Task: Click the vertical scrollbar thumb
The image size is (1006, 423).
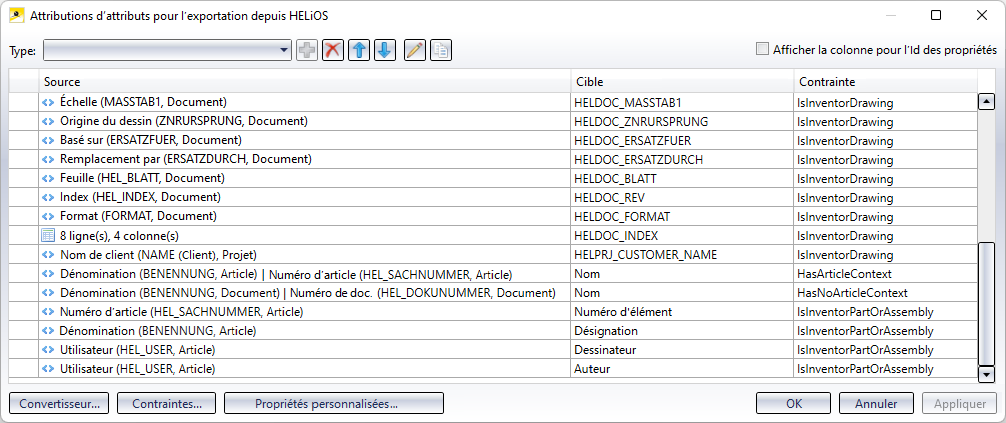Action: coord(985,305)
